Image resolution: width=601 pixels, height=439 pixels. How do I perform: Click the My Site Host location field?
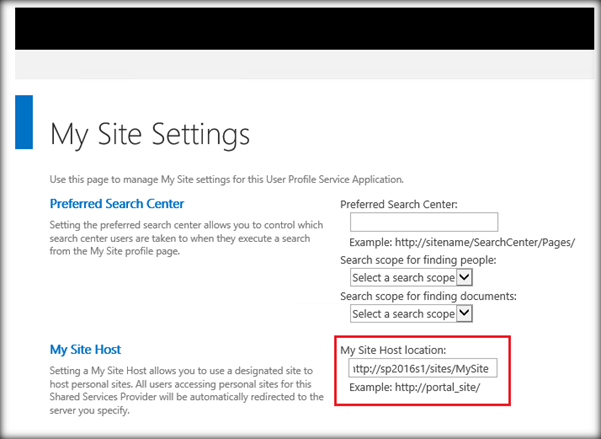423,369
